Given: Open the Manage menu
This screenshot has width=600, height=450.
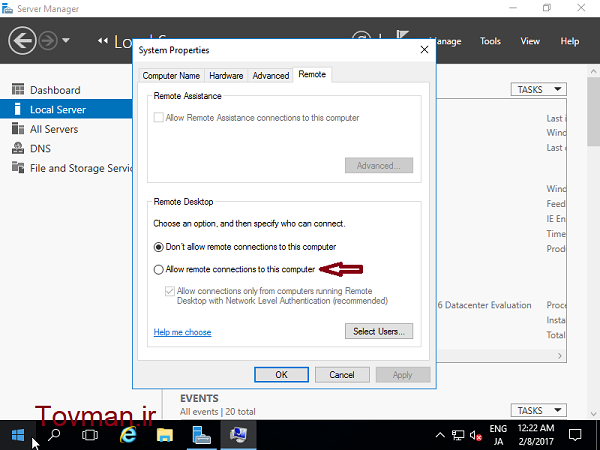Looking at the screenshot, I should coord(448,41).
